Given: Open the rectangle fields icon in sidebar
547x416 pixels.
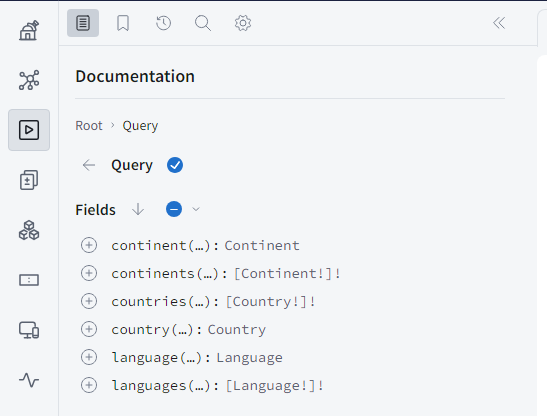Looking at the screenshot, I should tap(29, 280).
